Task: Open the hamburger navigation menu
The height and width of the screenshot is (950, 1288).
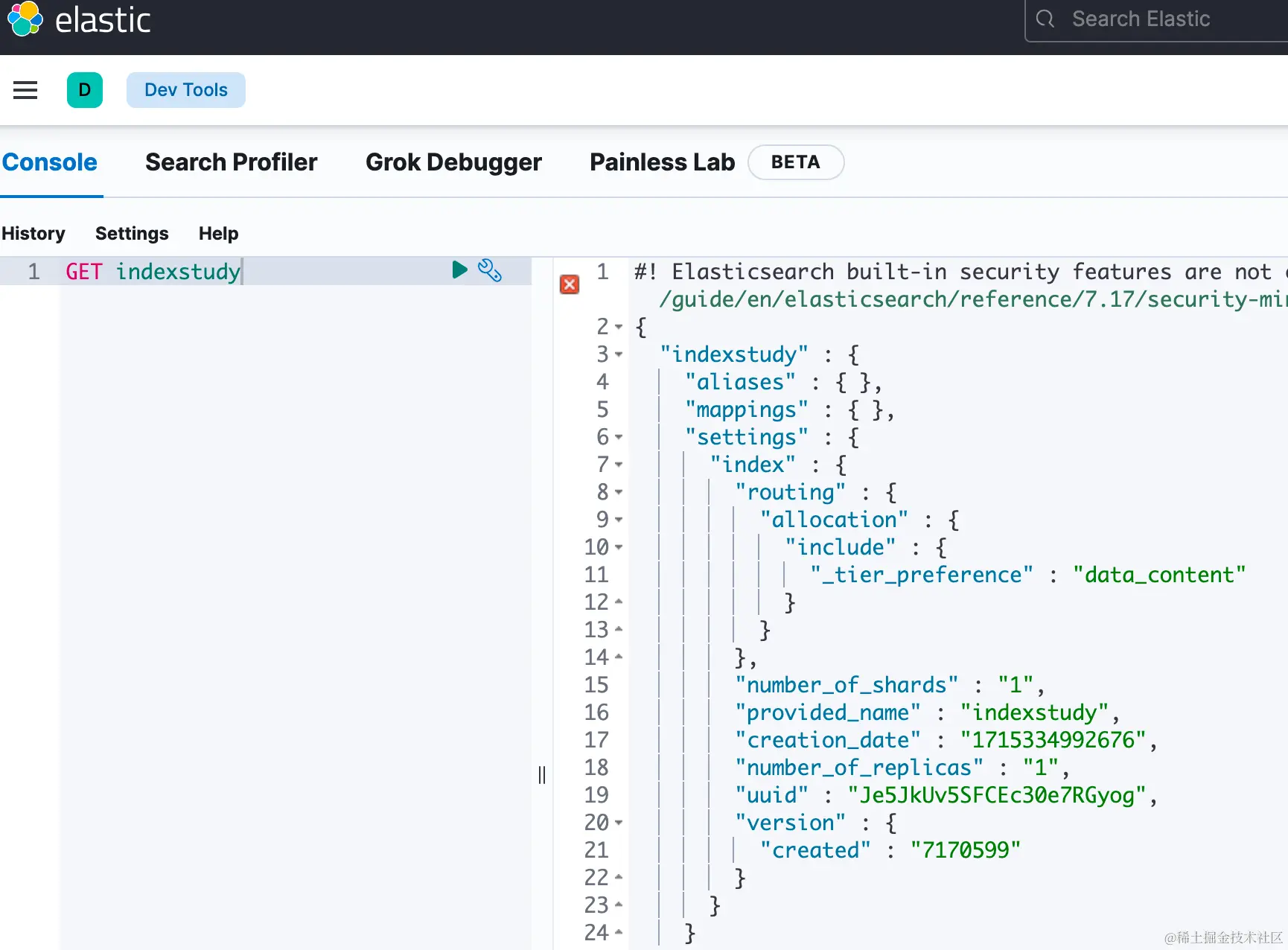Action: (x=25, y=90)
